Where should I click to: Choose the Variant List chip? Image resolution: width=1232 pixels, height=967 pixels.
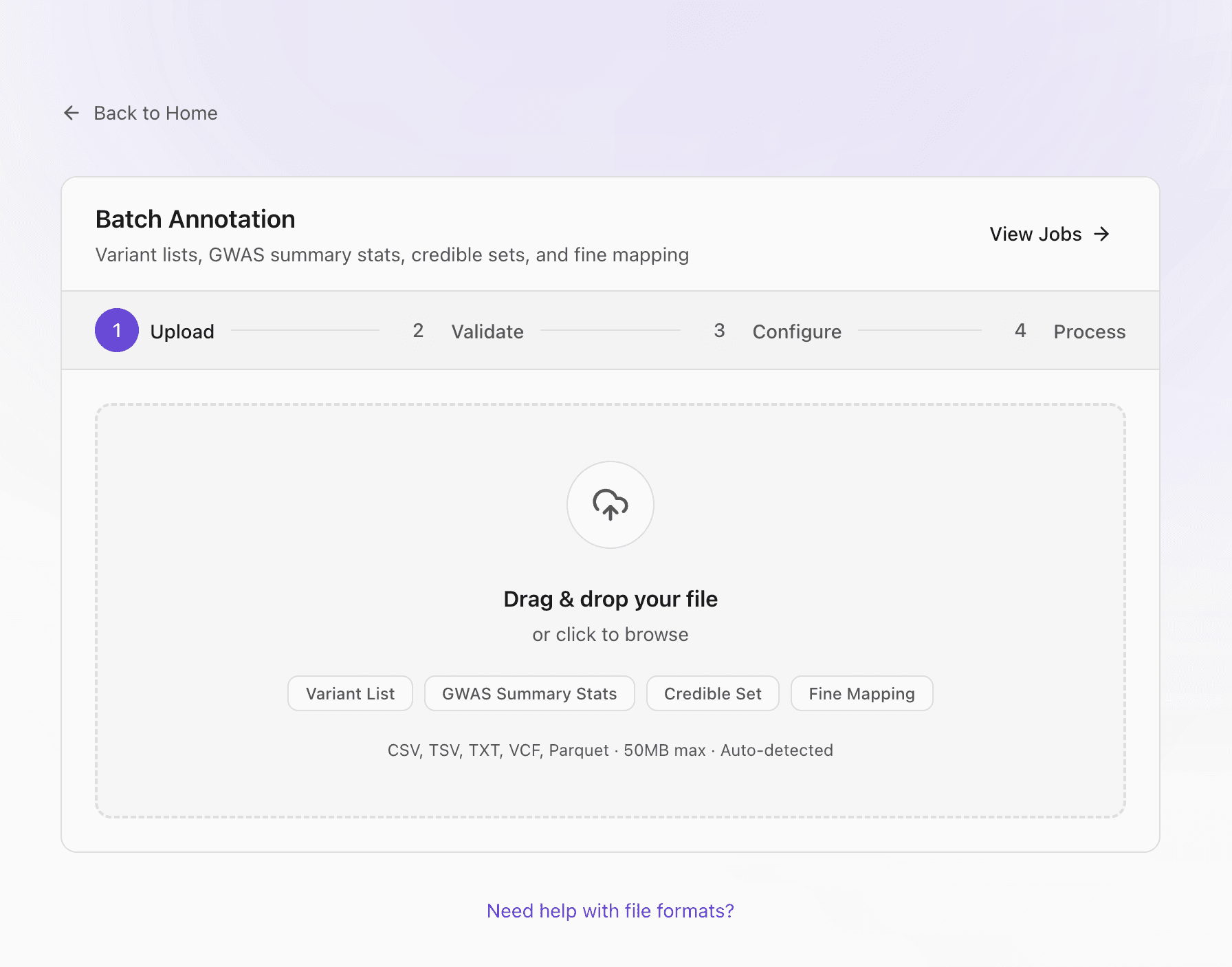click(x=350, y=693)
